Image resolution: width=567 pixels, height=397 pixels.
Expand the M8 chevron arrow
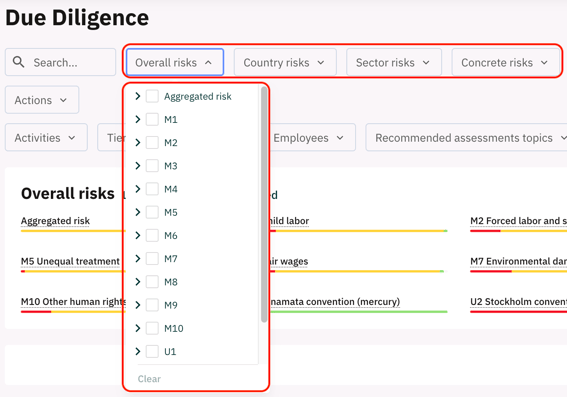pos(137,282)
